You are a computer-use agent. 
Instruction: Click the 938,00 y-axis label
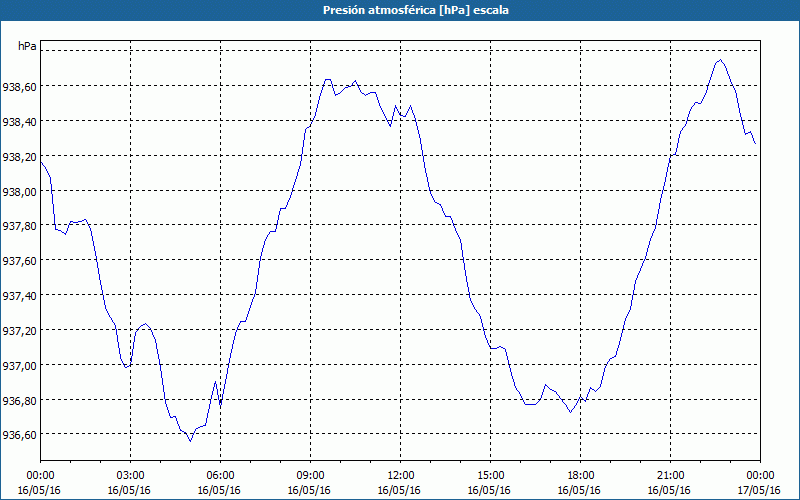(19, 192)
